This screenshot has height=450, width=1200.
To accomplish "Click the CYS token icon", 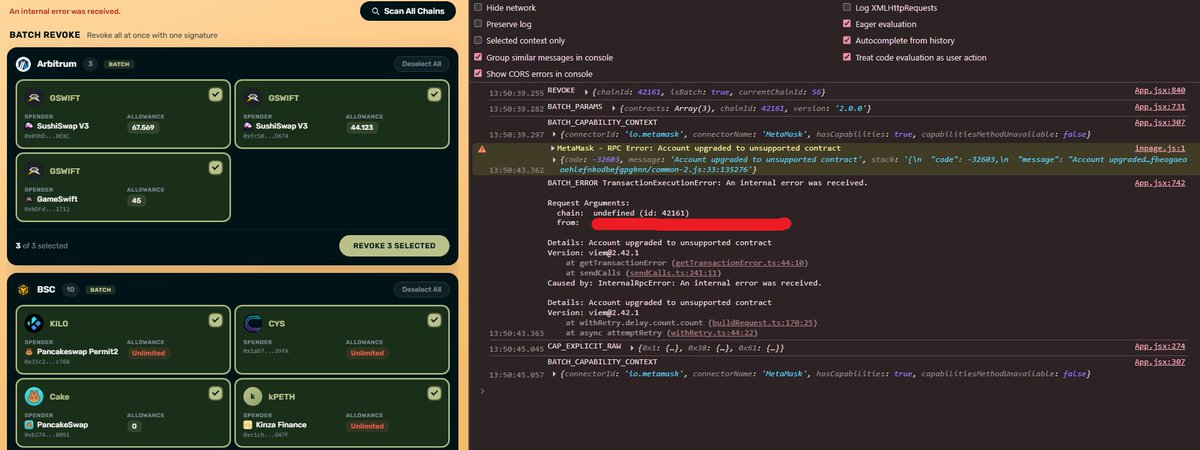I will [x=251, y=324].
